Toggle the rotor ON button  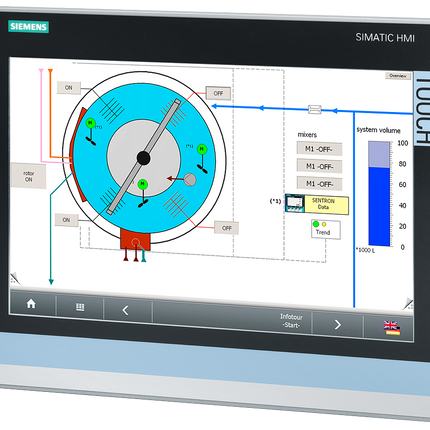[29, 176]
